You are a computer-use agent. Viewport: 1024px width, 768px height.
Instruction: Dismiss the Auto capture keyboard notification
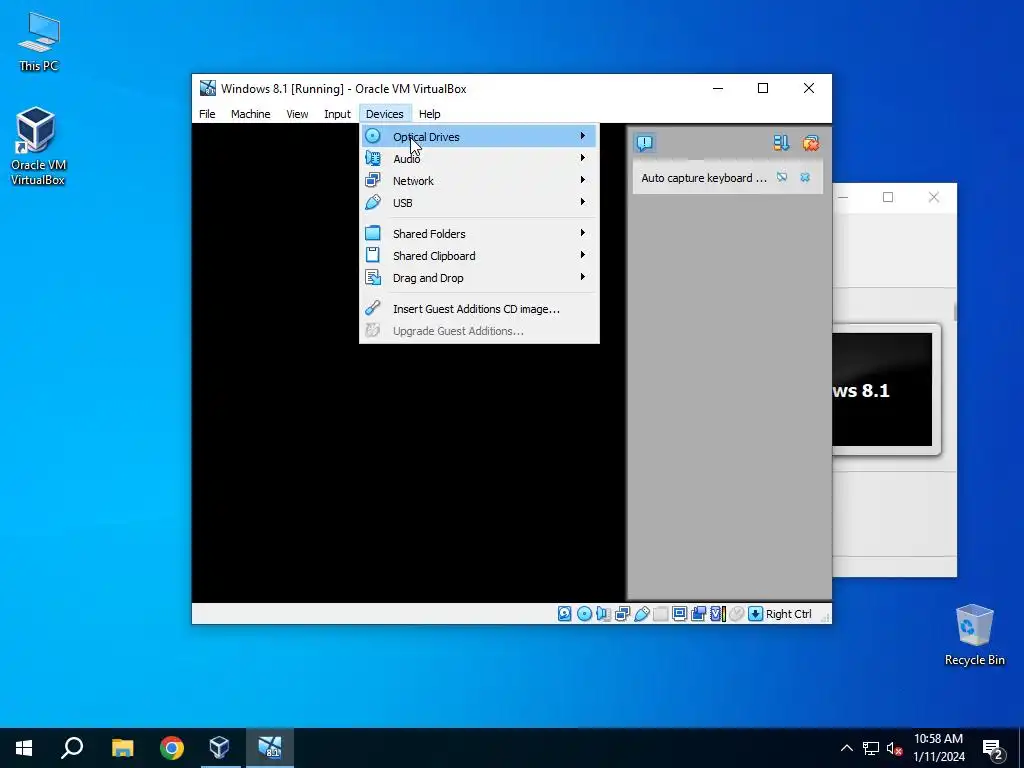point(805,177)
